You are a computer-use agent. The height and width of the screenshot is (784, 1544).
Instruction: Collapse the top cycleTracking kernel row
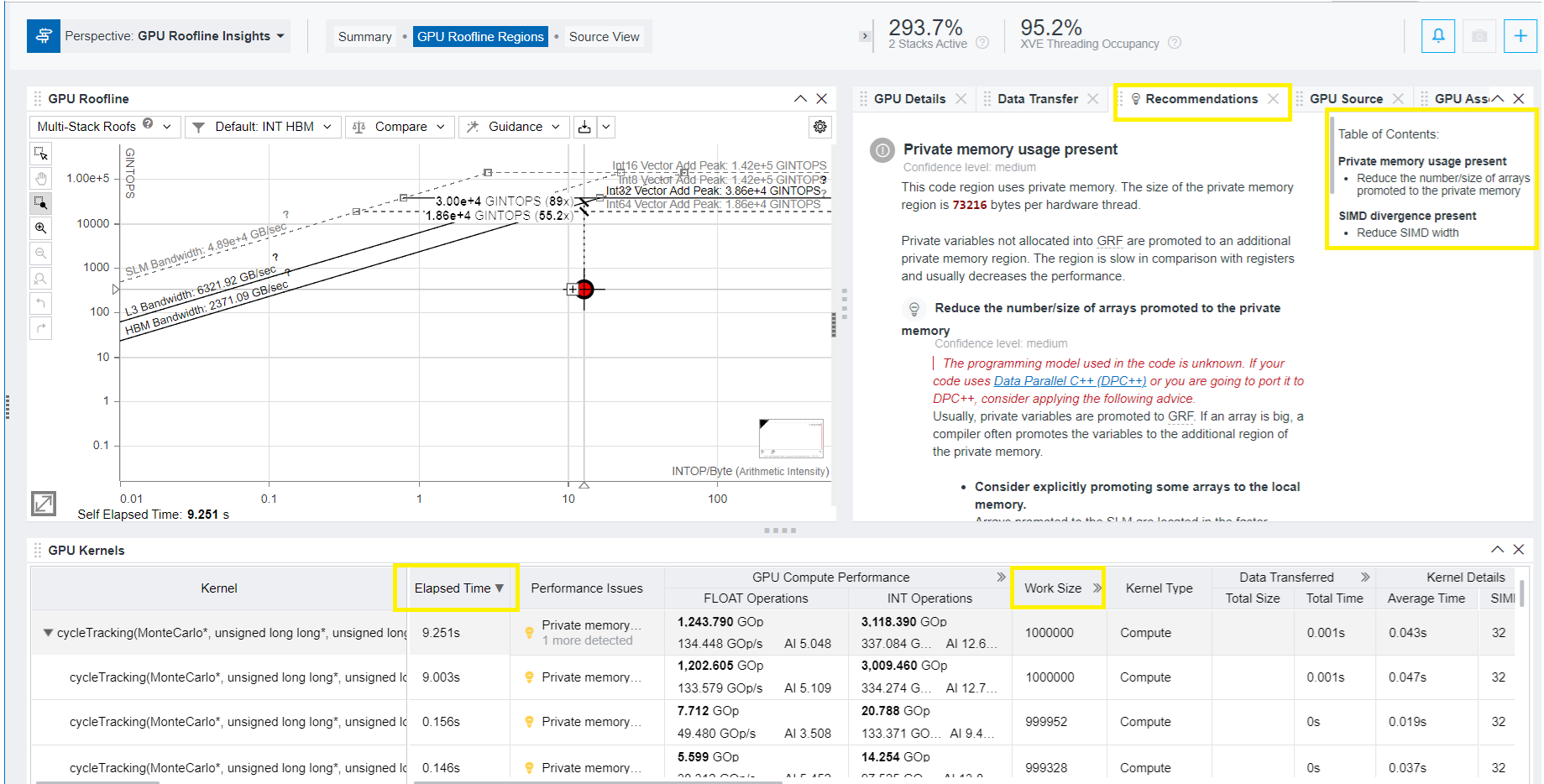[48, 633]
